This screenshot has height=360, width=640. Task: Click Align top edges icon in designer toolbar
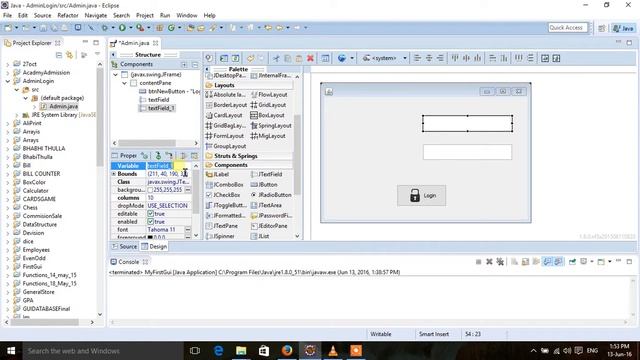click(455, 58)
